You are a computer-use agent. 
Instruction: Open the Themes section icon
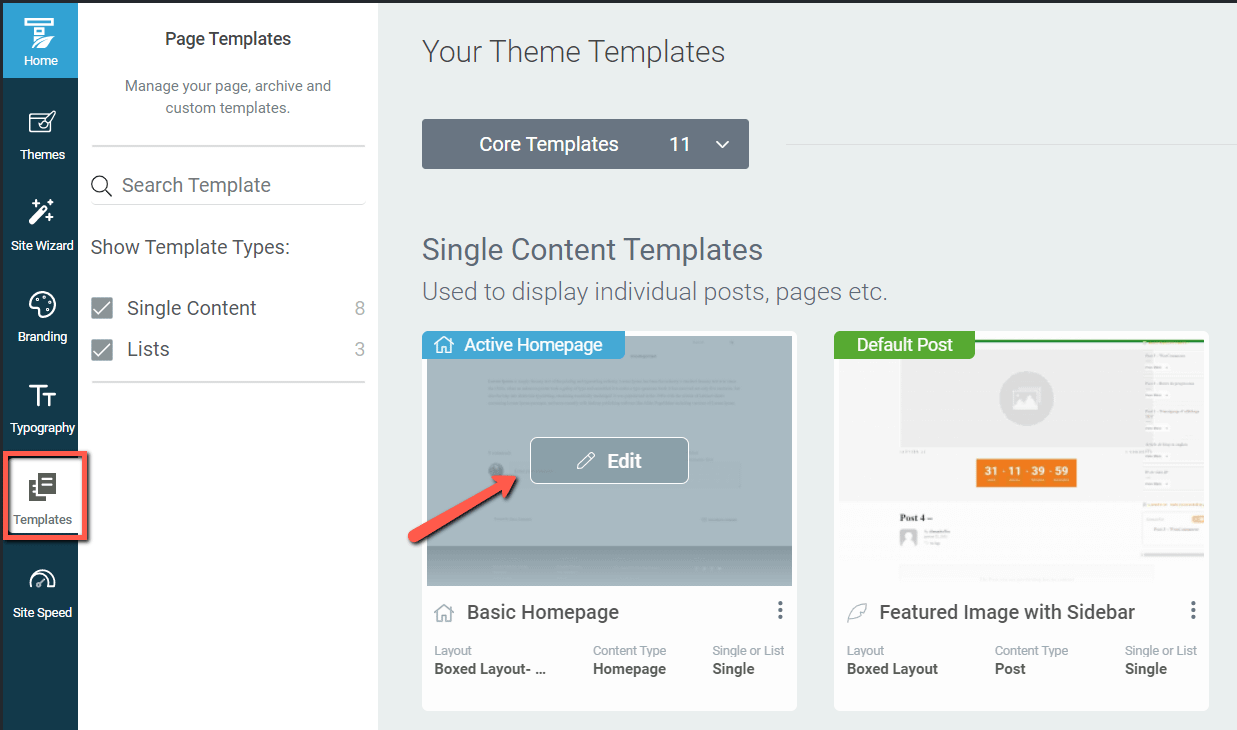42,134
